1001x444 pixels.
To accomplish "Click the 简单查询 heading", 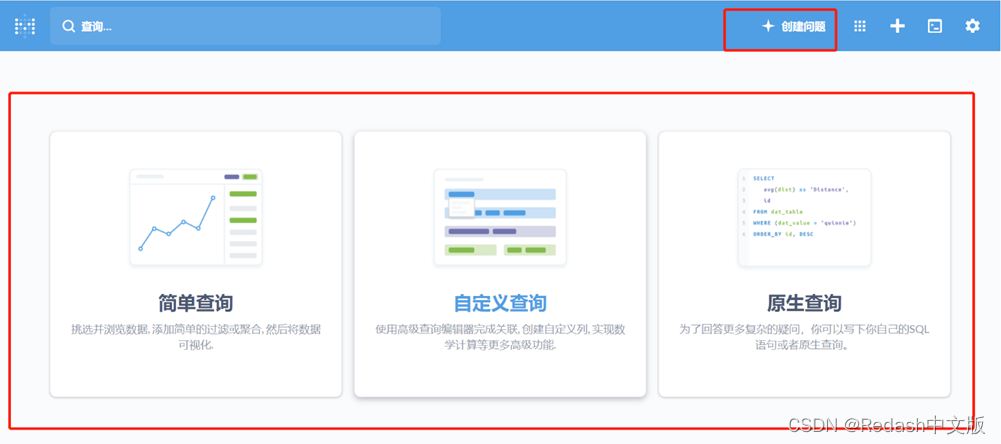I will pos(195,303).
